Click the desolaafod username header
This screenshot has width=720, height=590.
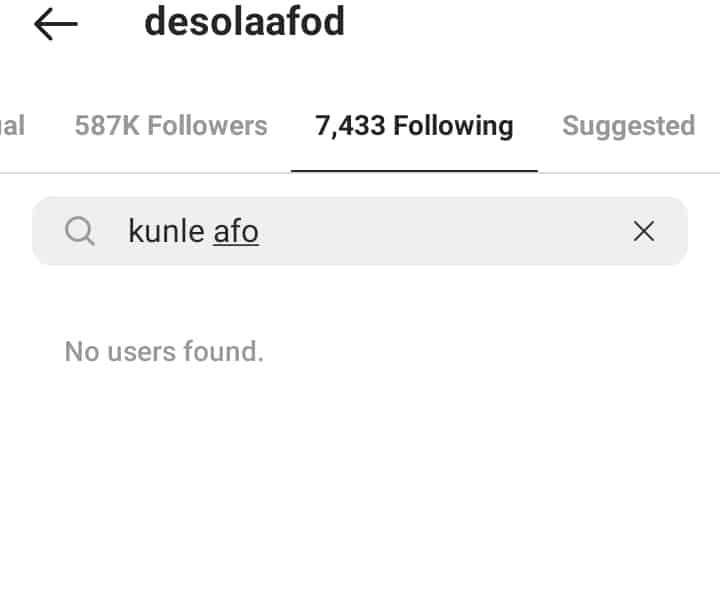(245, 22)
